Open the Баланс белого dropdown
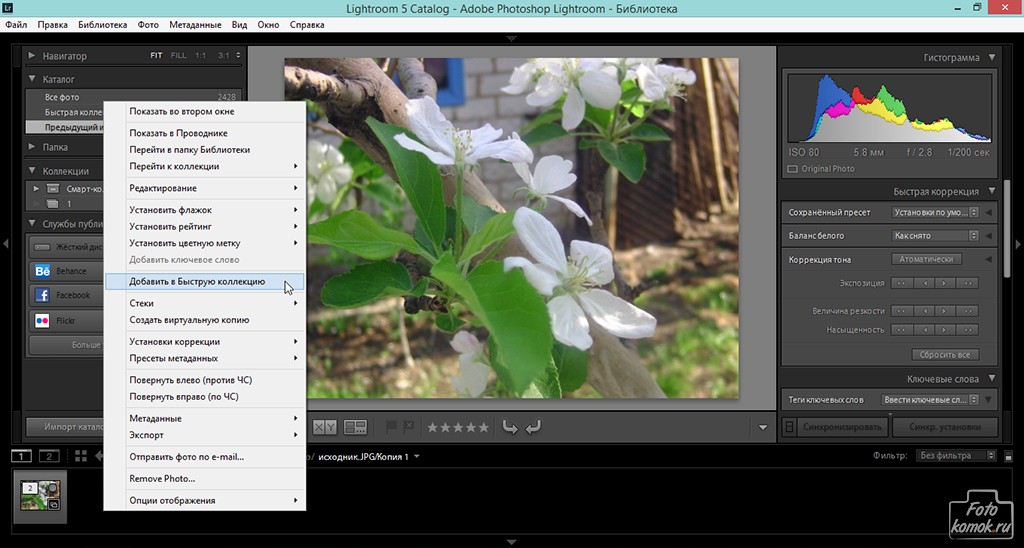The width and height of the screenshot is (1024, 548). (934, 236)
